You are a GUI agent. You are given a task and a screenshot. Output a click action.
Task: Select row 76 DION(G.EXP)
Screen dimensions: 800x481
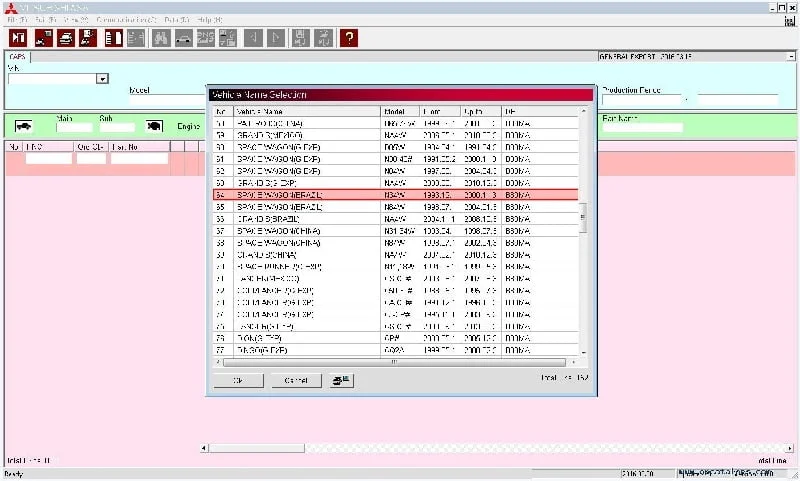[x=395, y=338]
